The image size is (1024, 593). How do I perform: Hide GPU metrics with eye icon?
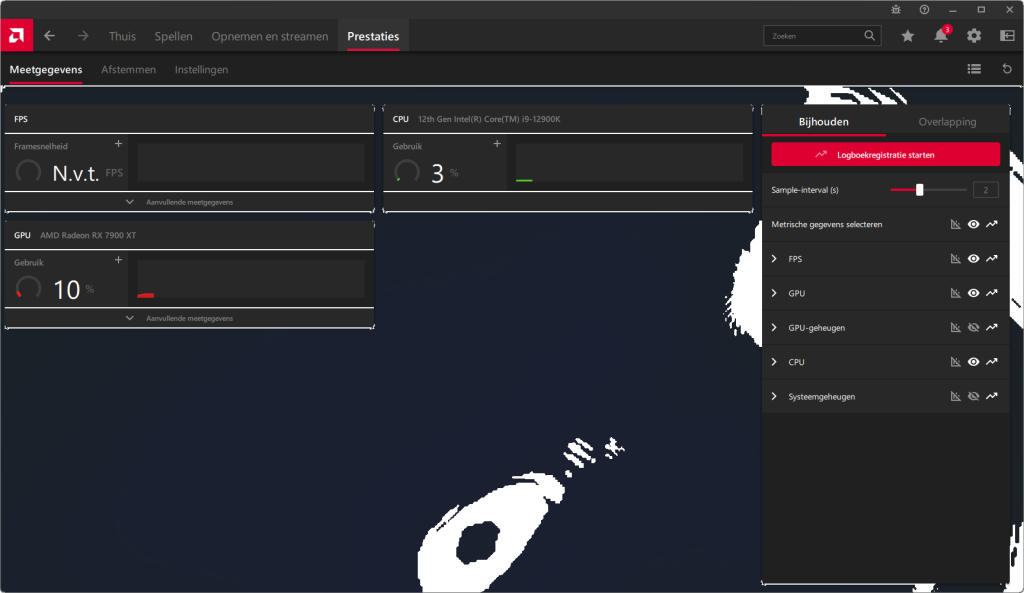[974, 293]
